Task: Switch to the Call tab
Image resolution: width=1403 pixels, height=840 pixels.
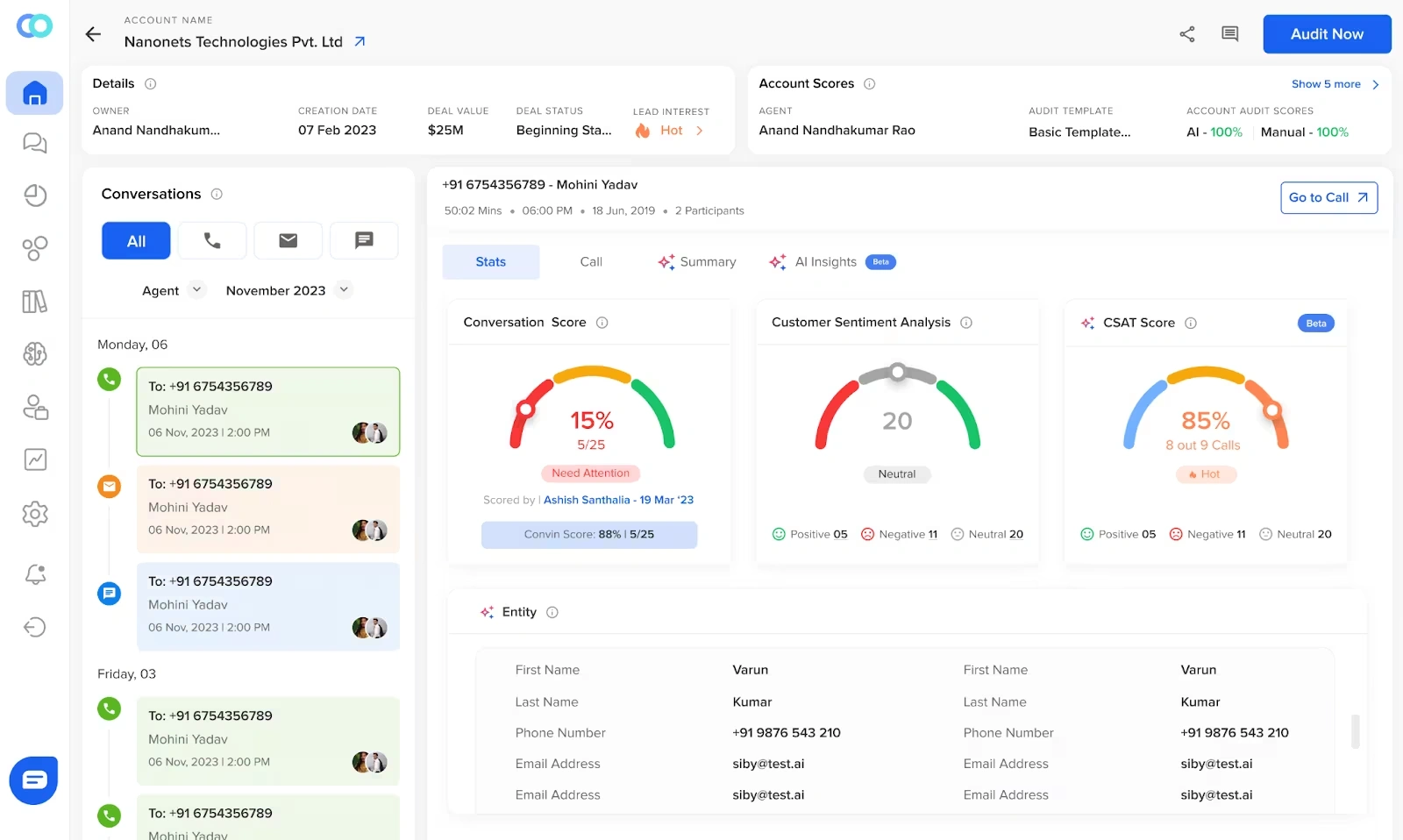Action: click(x=591, y=262)
